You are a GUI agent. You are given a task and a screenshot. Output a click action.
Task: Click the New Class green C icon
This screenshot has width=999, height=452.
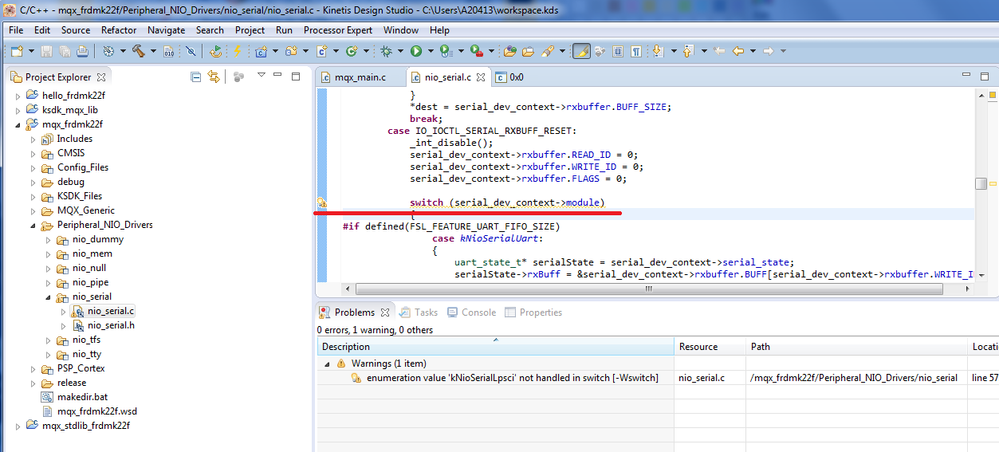[x=351, y=51]
